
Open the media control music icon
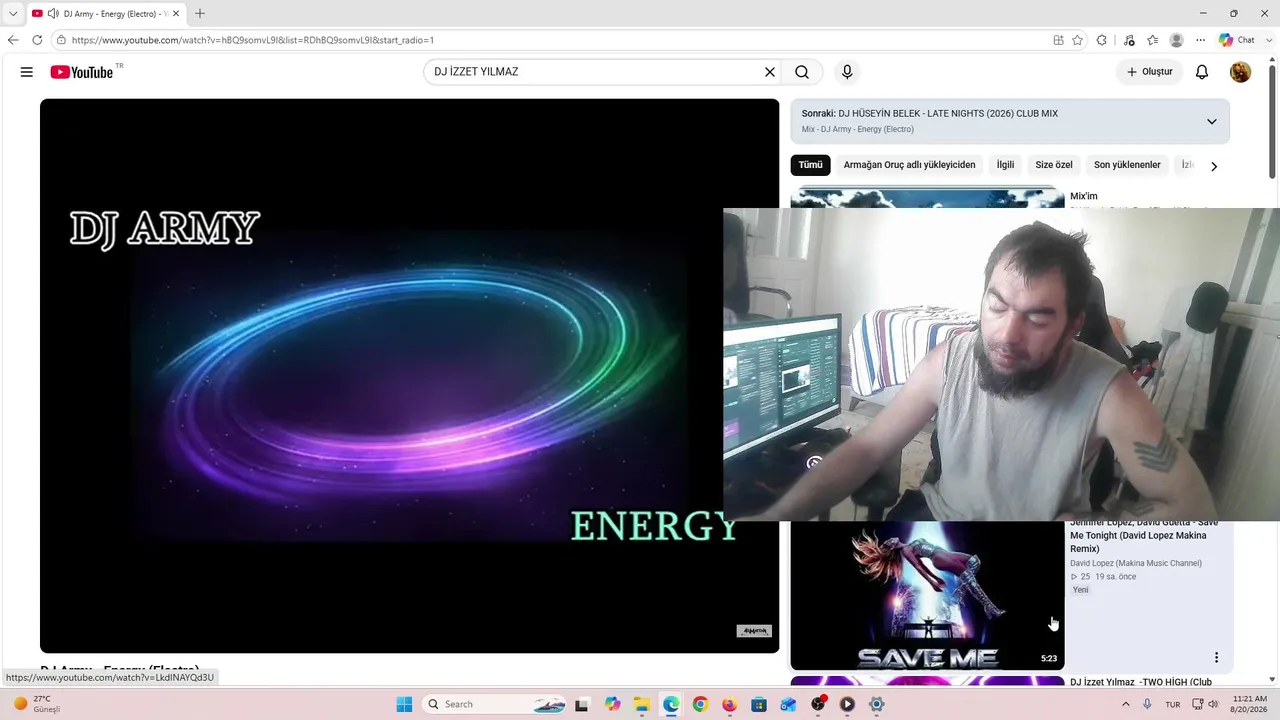click(x=1129, y=40)
